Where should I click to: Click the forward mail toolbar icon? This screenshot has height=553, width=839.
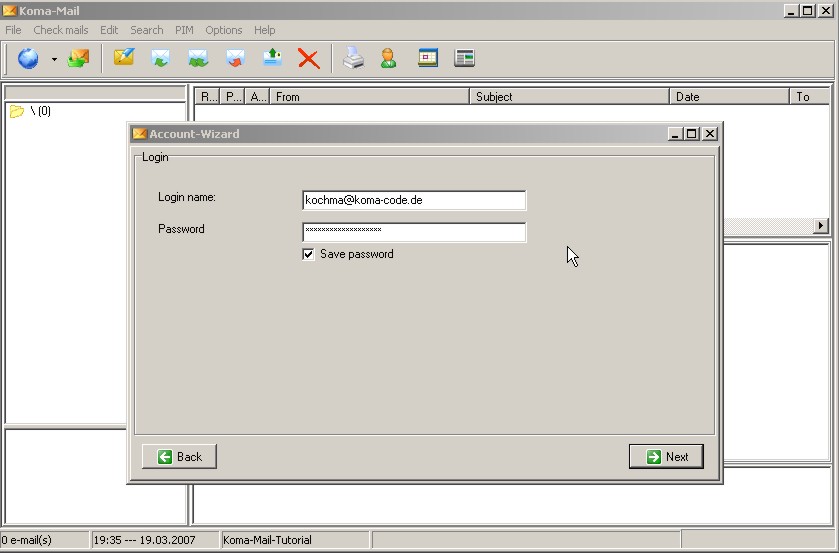point(235,58)
